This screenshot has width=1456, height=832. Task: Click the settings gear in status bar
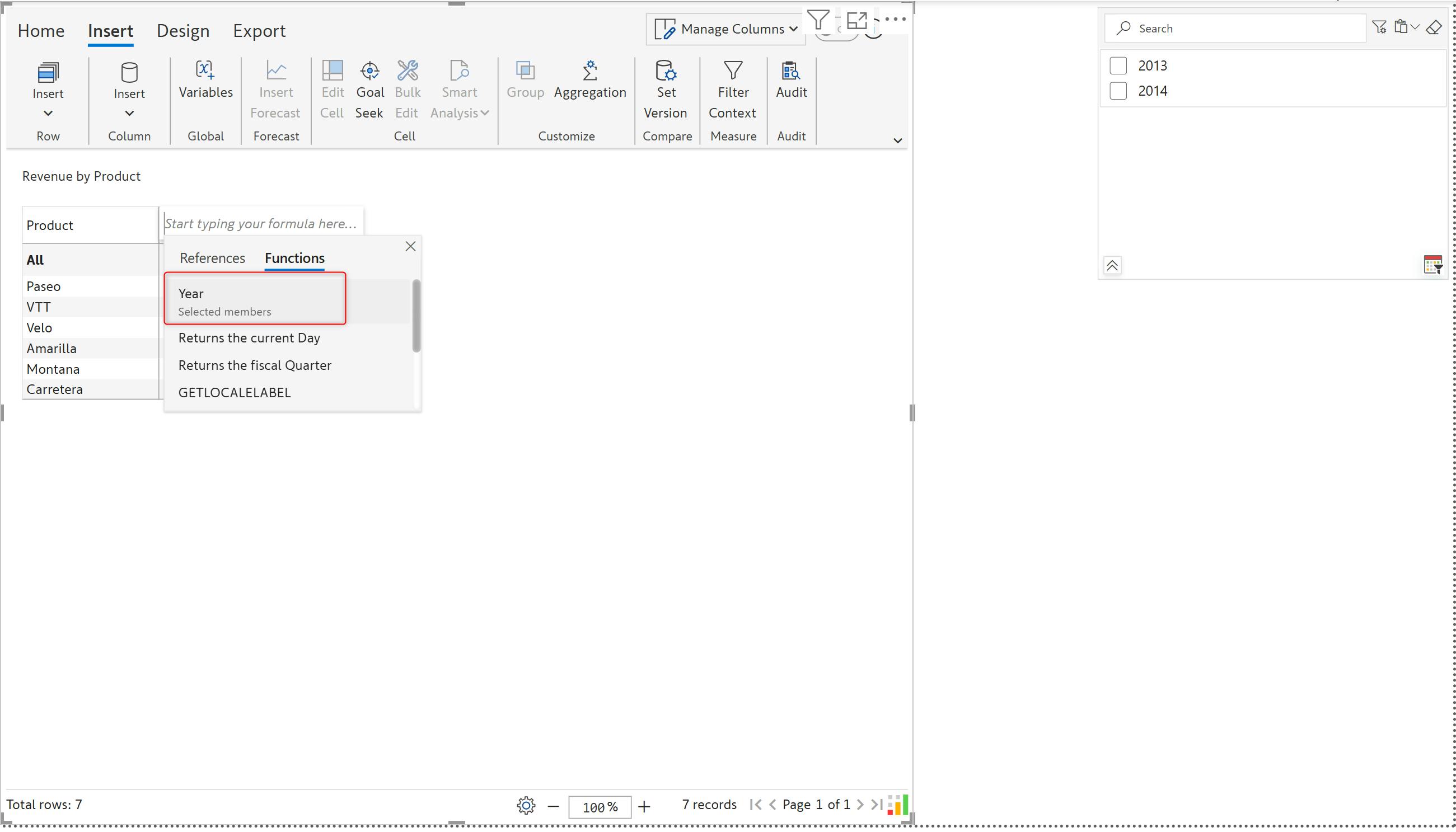[525, 806]
